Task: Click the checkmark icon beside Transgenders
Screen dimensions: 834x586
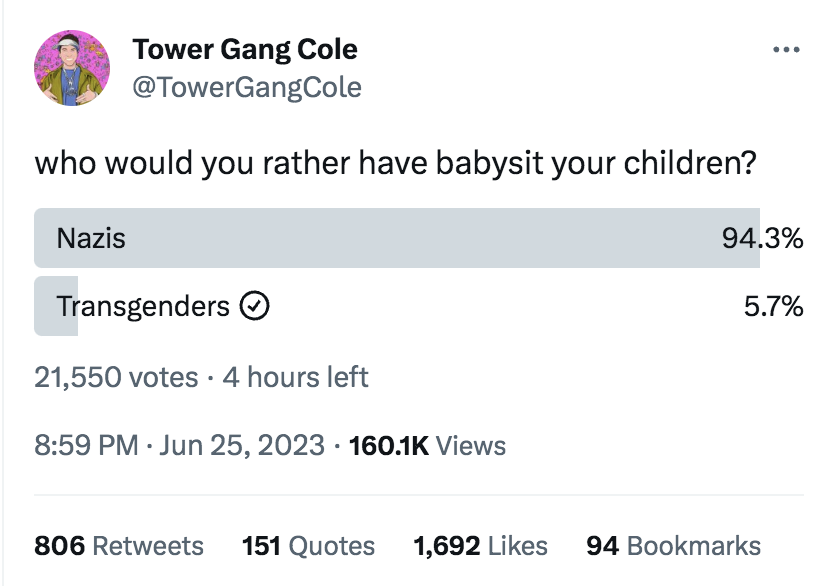Action: 254,306
